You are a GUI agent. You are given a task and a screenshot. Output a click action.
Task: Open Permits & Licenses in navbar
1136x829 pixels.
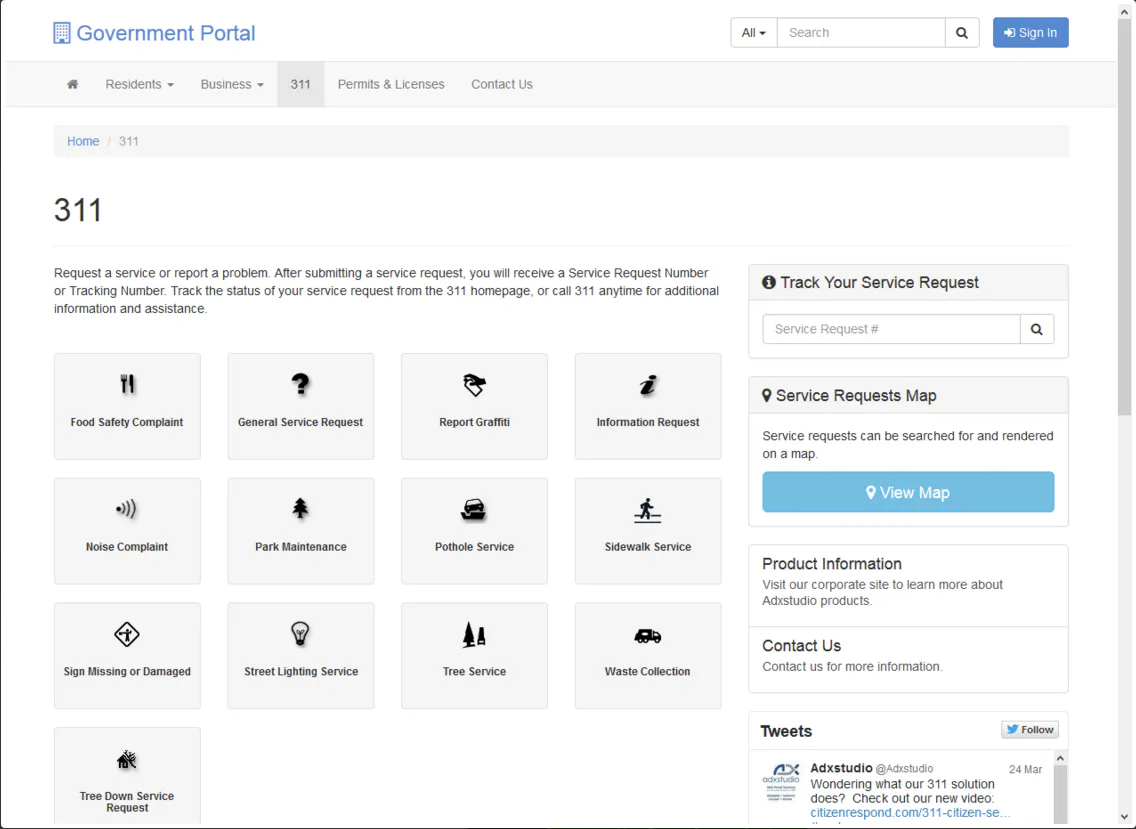point(391,84)
